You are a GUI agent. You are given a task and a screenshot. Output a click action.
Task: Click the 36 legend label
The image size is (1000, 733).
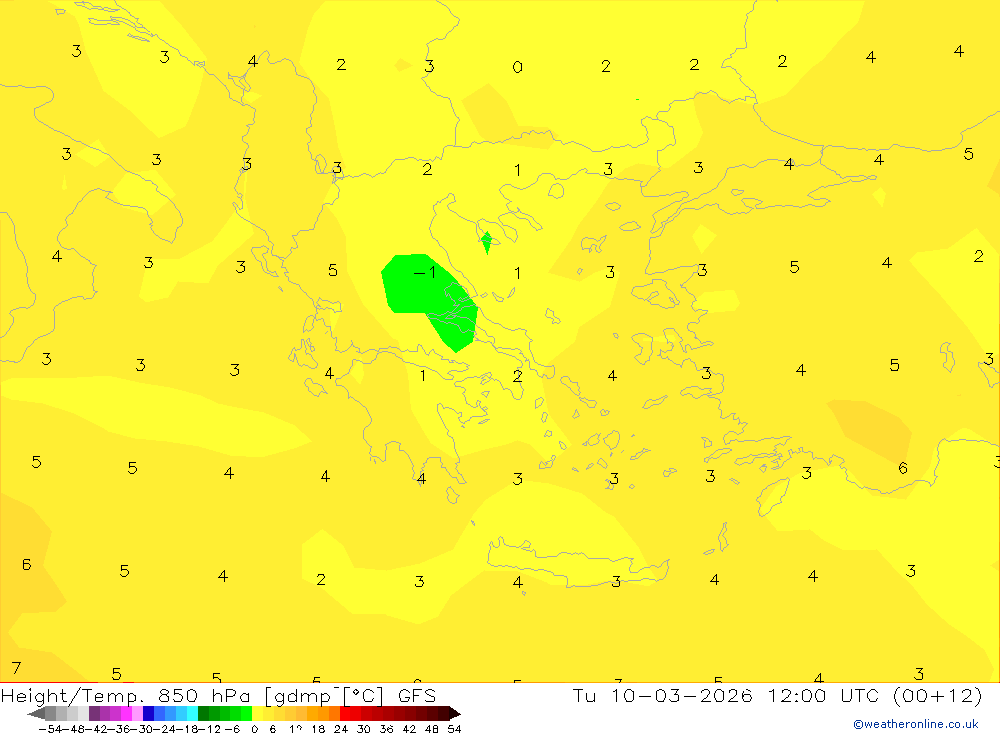(x=386, y=729)
